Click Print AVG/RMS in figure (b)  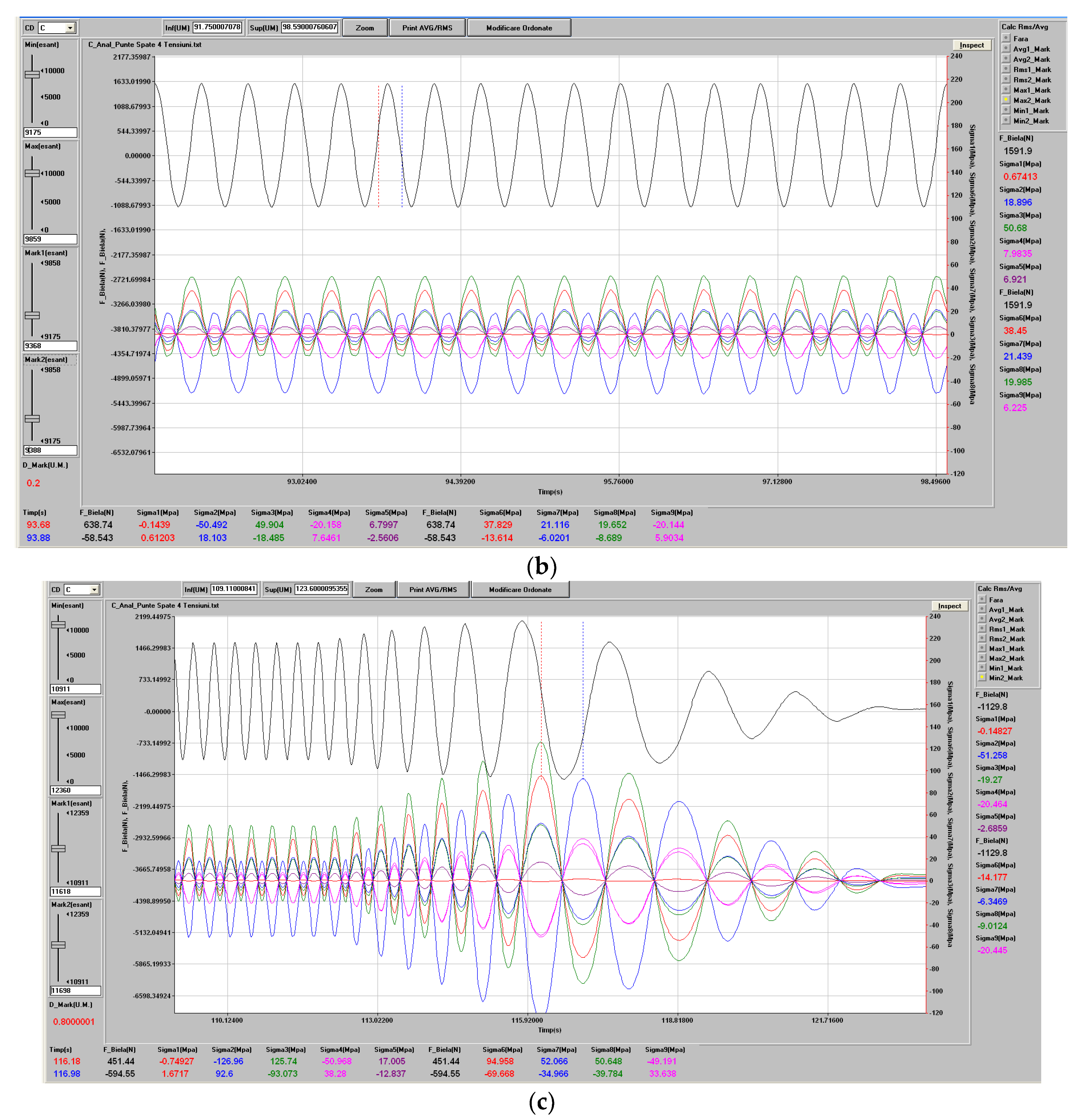click(427, 27)
